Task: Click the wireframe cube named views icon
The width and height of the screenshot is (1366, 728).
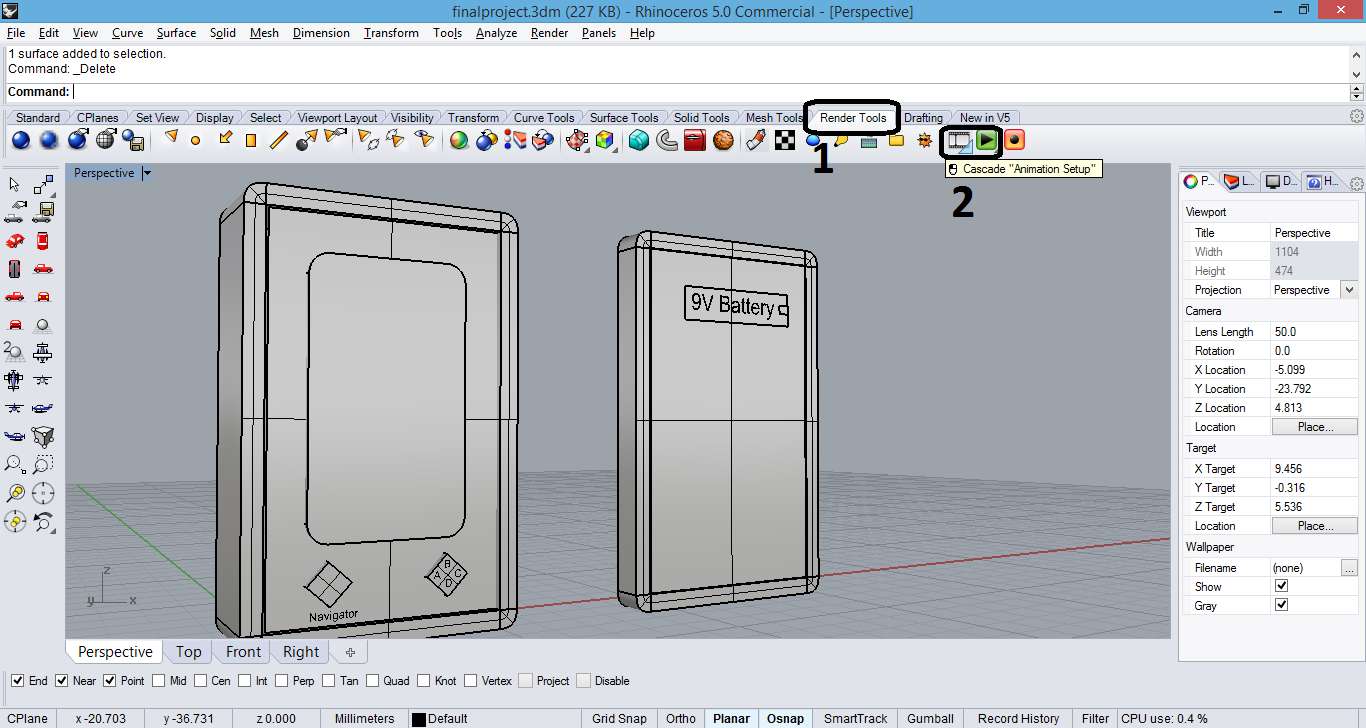Action: click(43, 436)
